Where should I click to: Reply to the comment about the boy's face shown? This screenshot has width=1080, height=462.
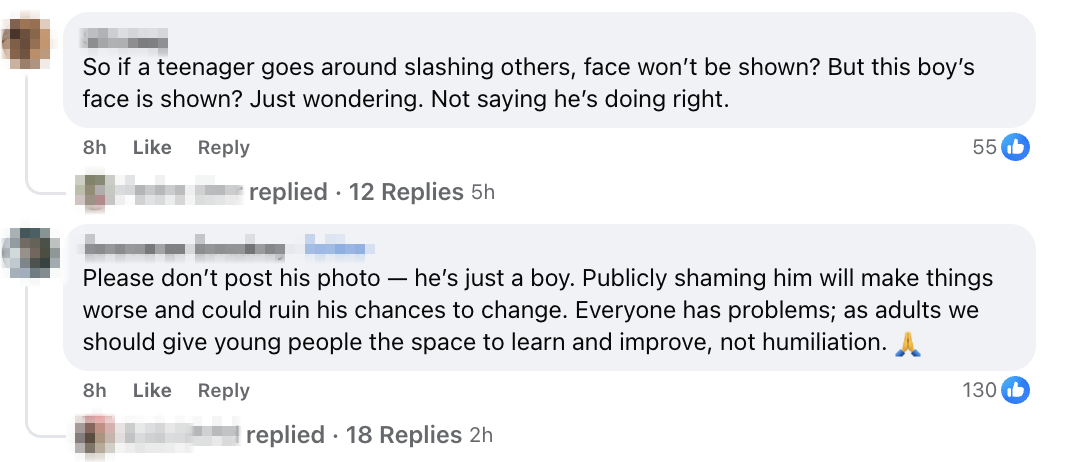(223, 147)
